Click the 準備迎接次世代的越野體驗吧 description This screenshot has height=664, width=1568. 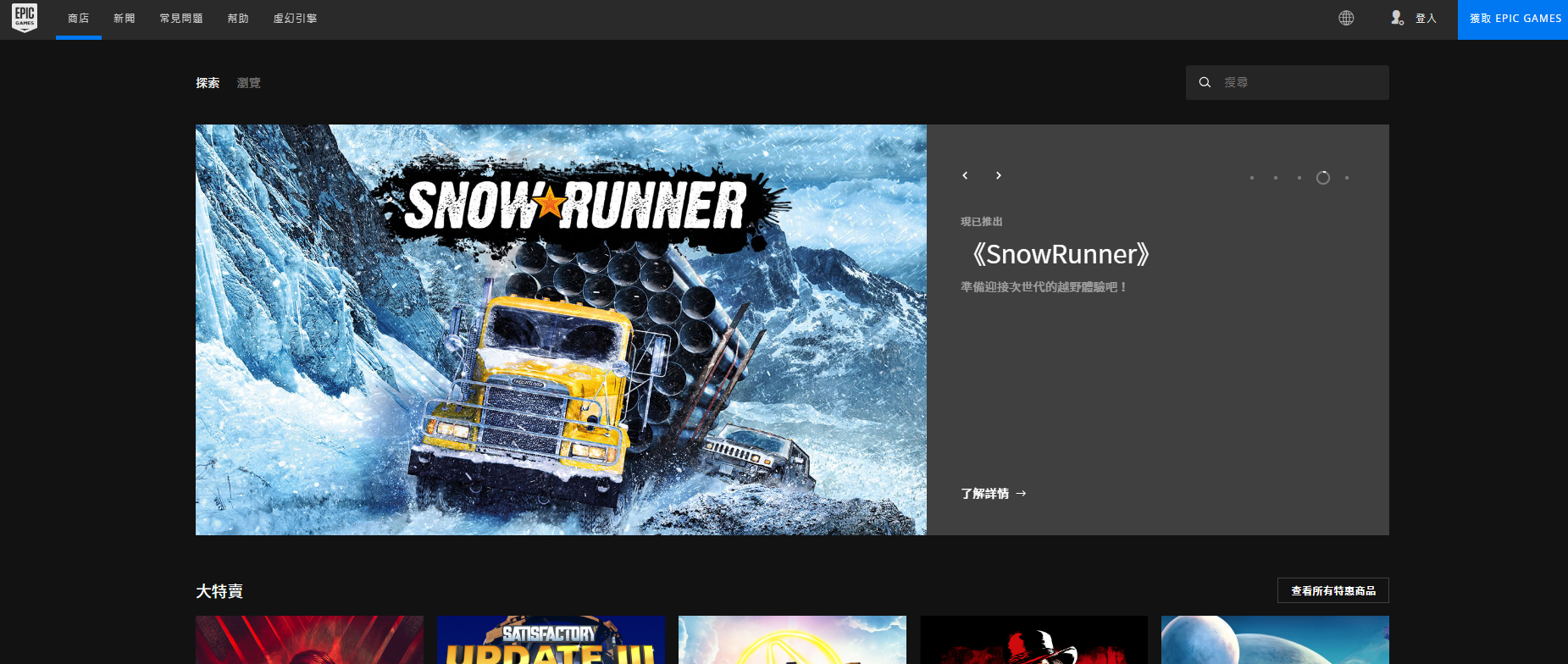pyautogui.click(x=1044, y=287)
